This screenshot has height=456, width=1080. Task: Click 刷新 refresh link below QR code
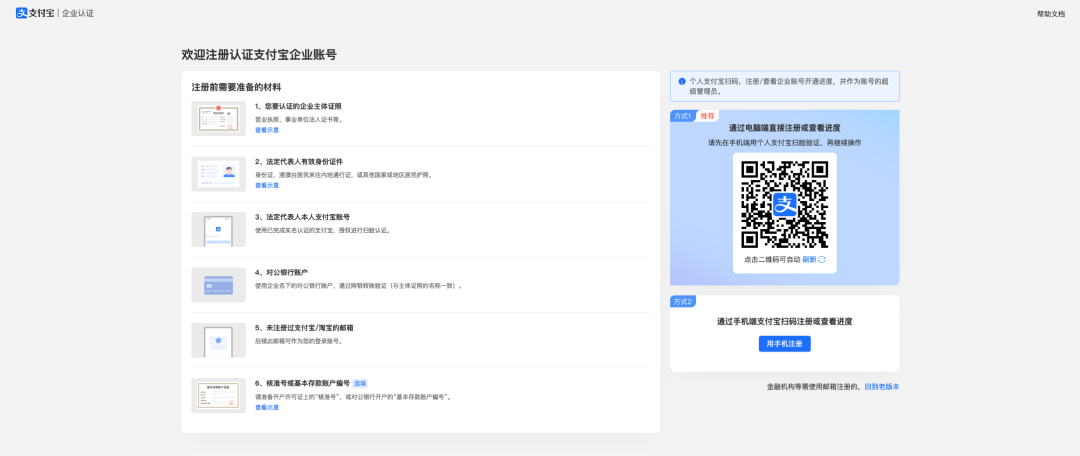[809, 260]
